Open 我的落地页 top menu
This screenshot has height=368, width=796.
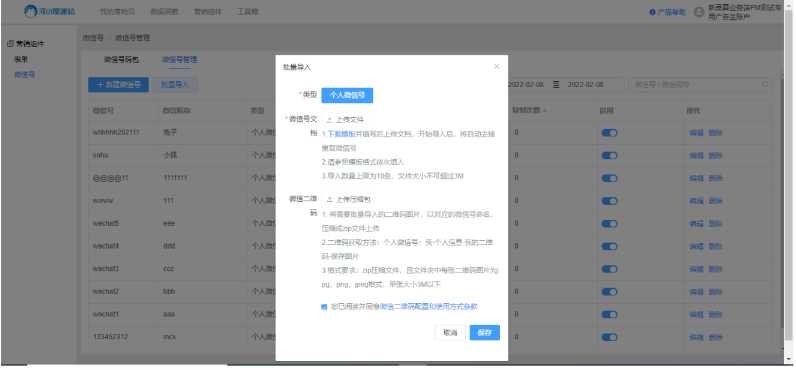pos(117,12)
